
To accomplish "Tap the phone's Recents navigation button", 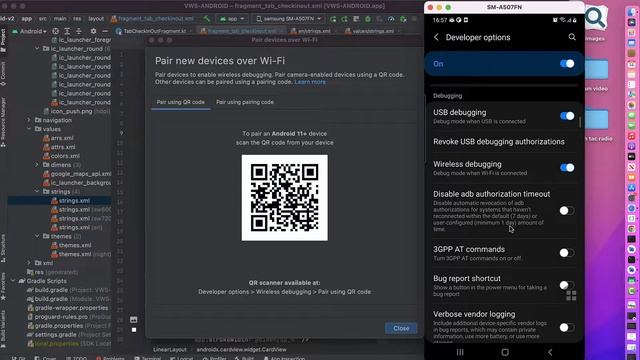I will [460, 352].
